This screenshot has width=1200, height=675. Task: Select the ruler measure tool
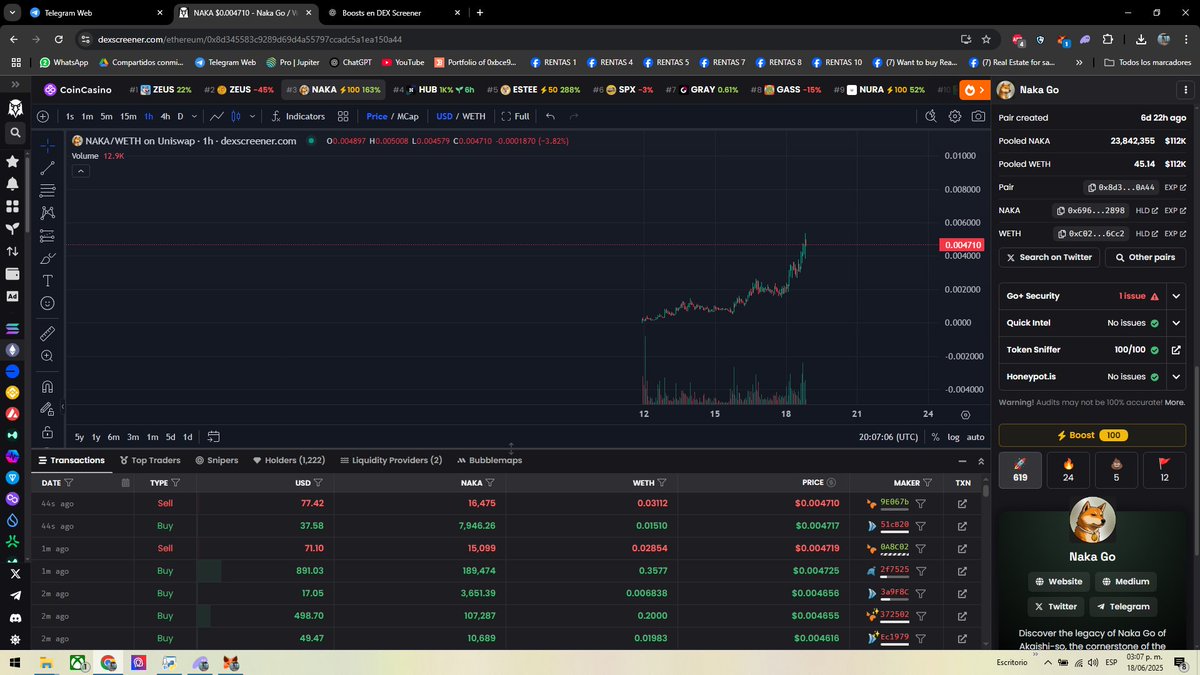[x=47, y=333]
